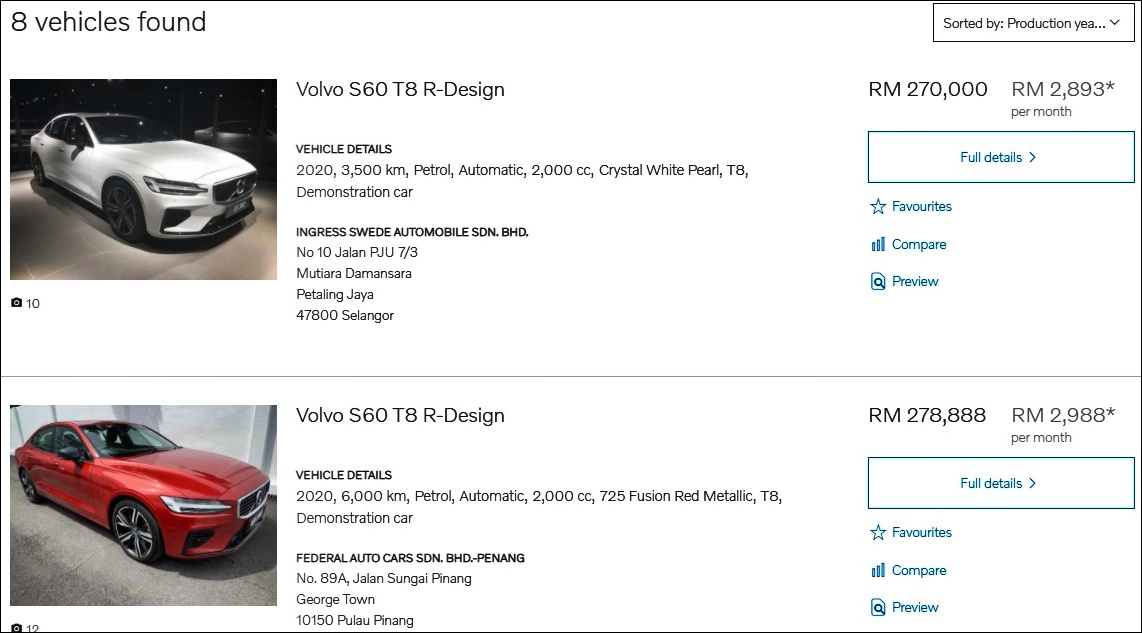Image resolution: width=1142 pixels, height=633 pixels.
Task: Open first Volvo S60 T8 R-Design title
Action: coord(400,90)
